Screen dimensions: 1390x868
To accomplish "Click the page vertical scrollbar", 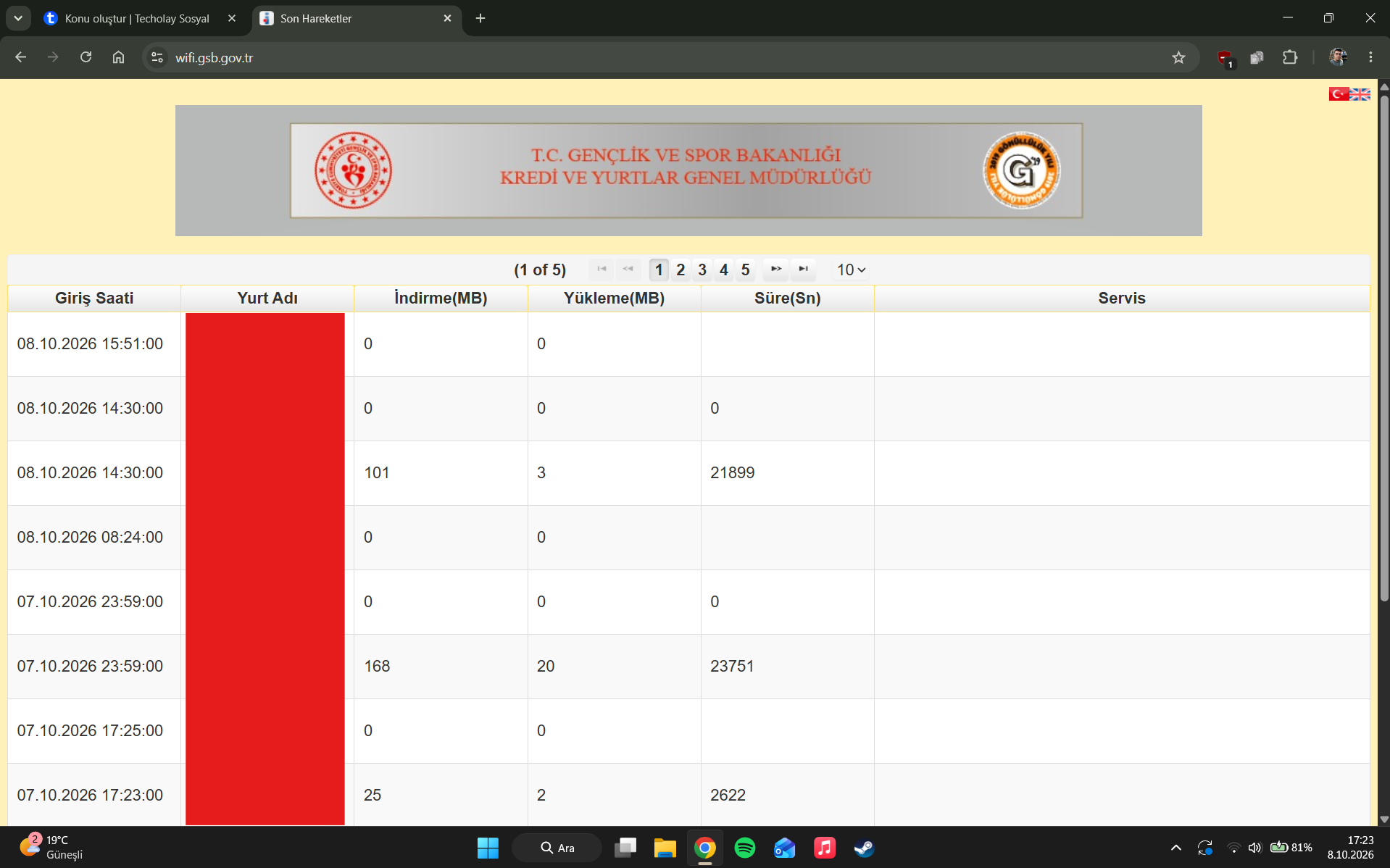I will point(1383,348).
